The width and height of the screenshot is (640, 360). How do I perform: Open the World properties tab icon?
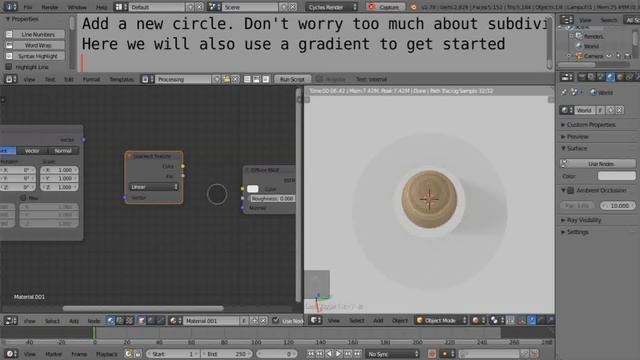611,77
